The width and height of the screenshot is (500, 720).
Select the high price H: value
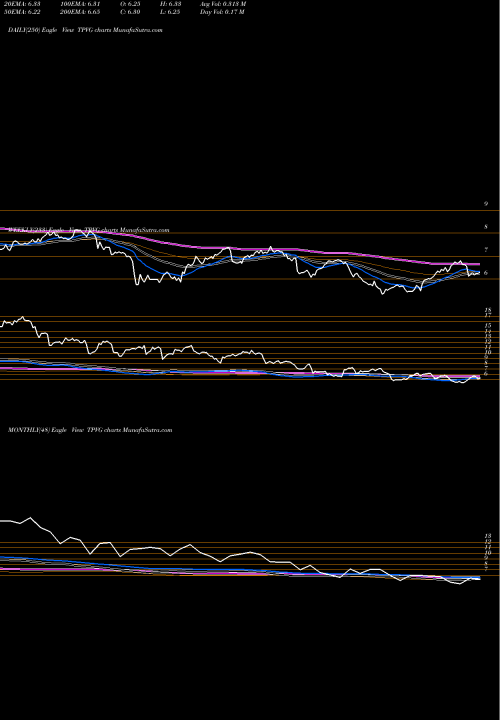click(171, 4)
